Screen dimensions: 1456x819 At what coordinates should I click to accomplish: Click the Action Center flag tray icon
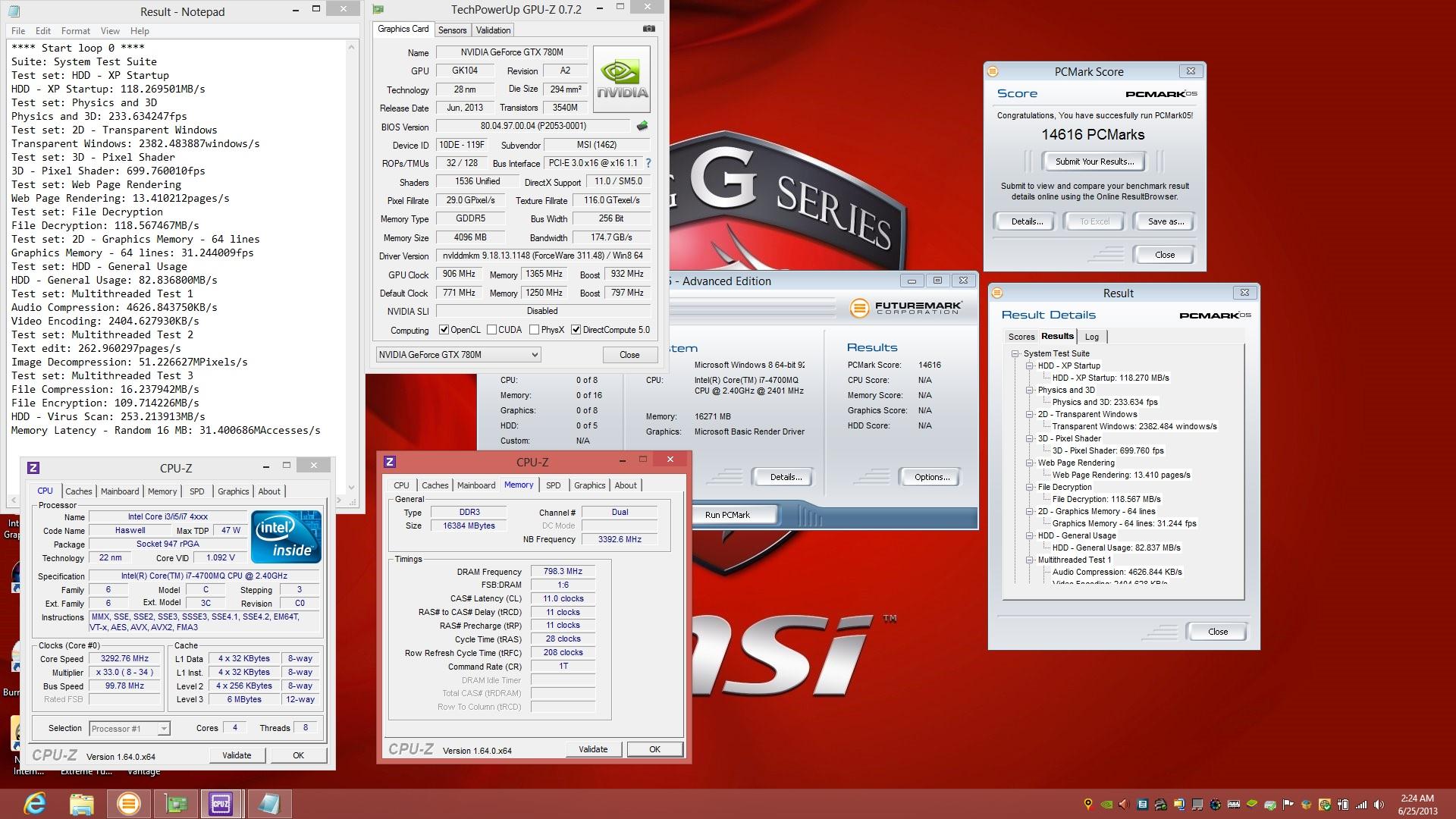pyautogui.click(x=1288, y=805)
